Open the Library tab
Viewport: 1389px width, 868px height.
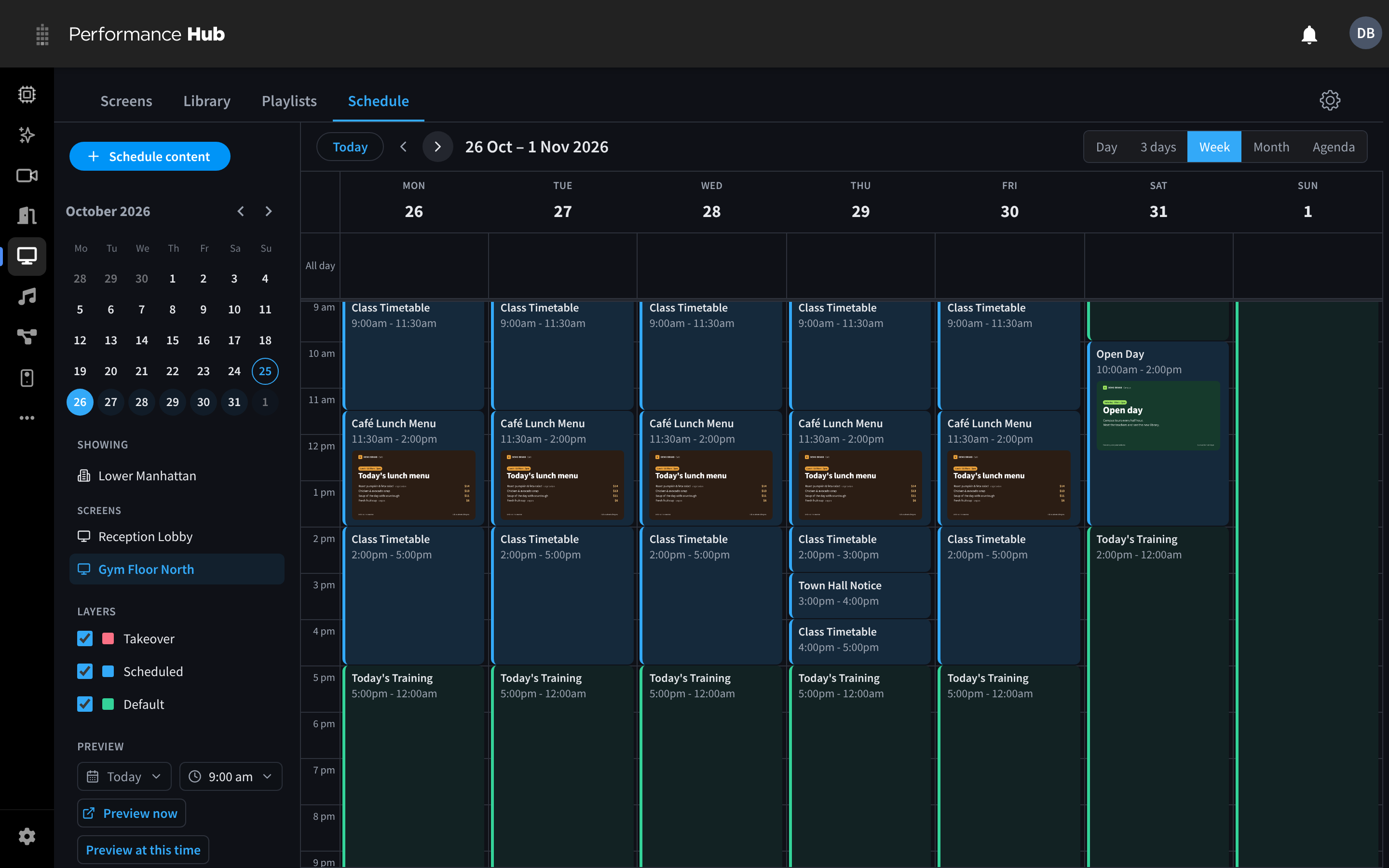point(206,100)
